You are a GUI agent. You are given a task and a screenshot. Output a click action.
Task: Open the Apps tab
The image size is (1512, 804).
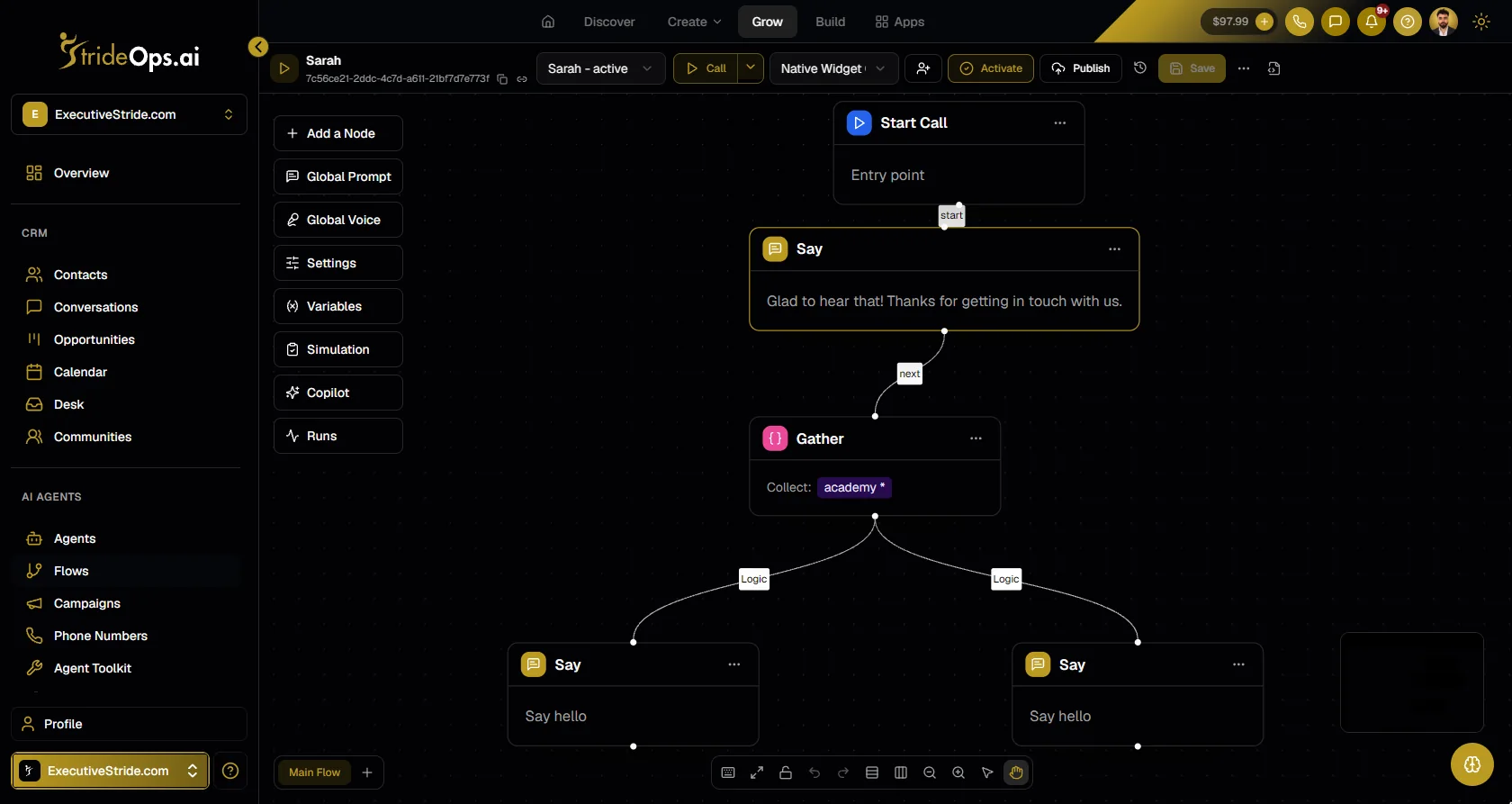click(x=900, y=22)
